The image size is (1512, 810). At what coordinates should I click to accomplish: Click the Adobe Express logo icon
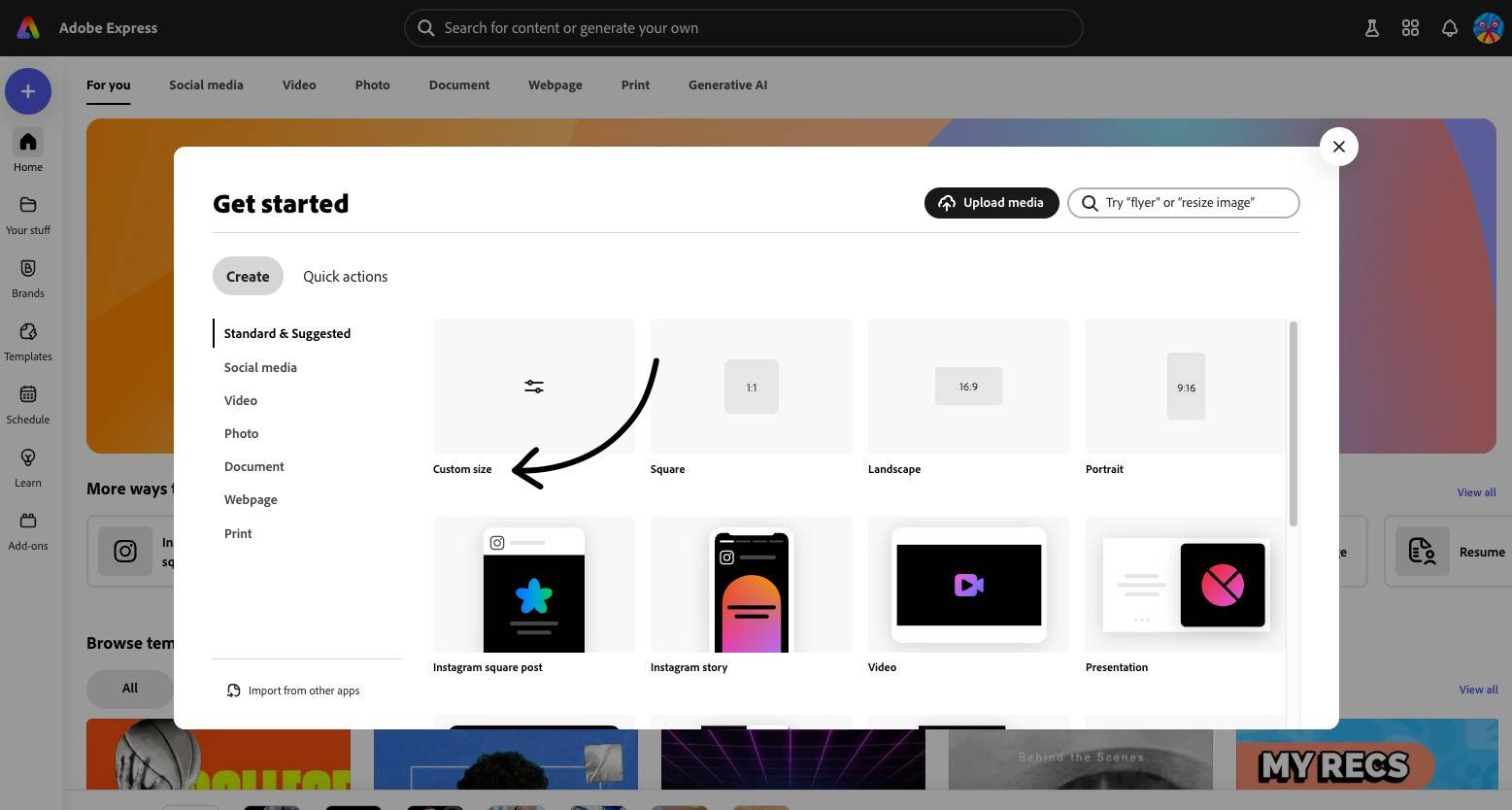click(x=28, y=28)
